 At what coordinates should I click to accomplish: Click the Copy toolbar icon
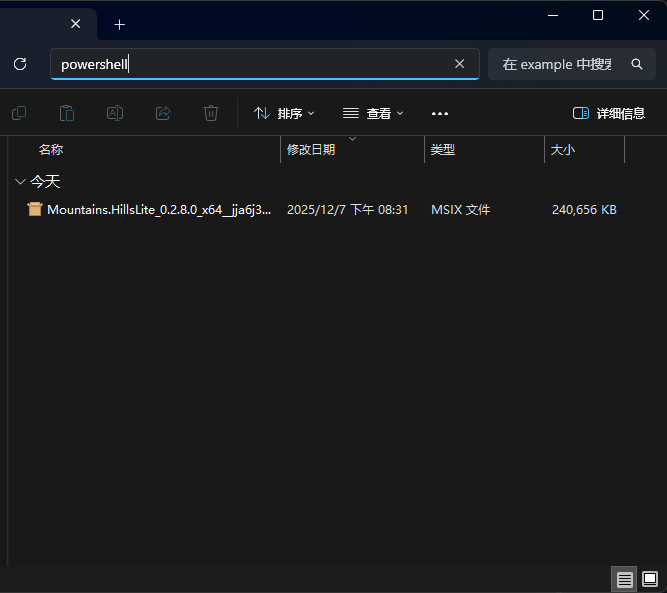pyautogui.click(x=19, y=113)
